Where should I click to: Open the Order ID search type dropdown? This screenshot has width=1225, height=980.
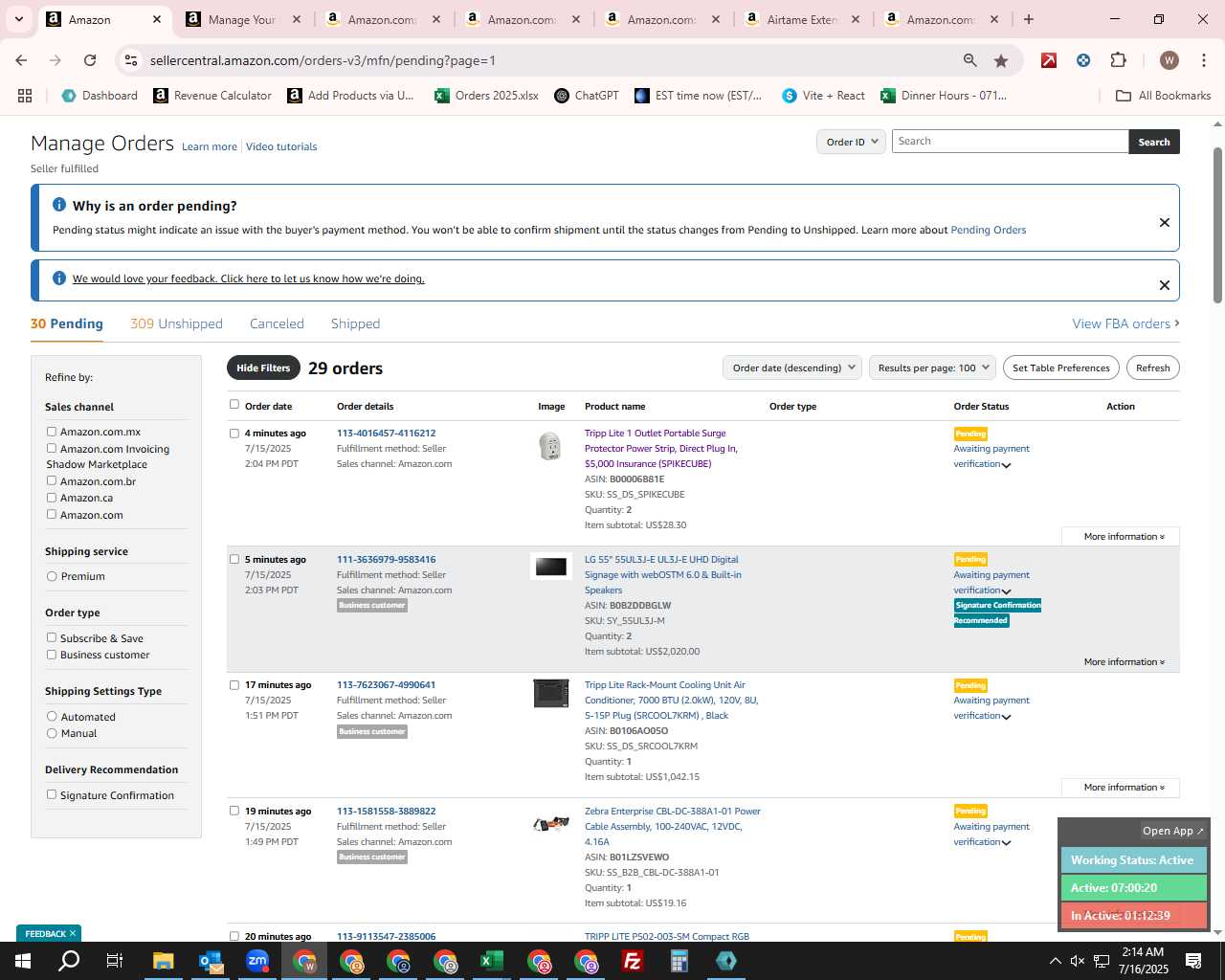pos(851,142)
